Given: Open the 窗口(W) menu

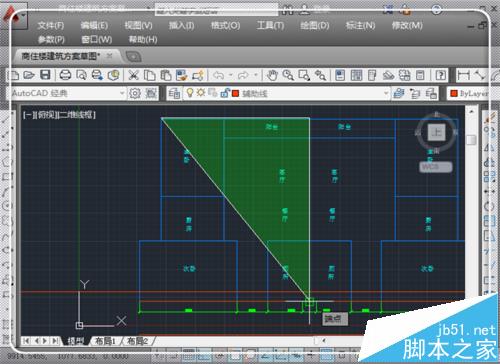Looking at the screenshot, I should click(97, 40).
